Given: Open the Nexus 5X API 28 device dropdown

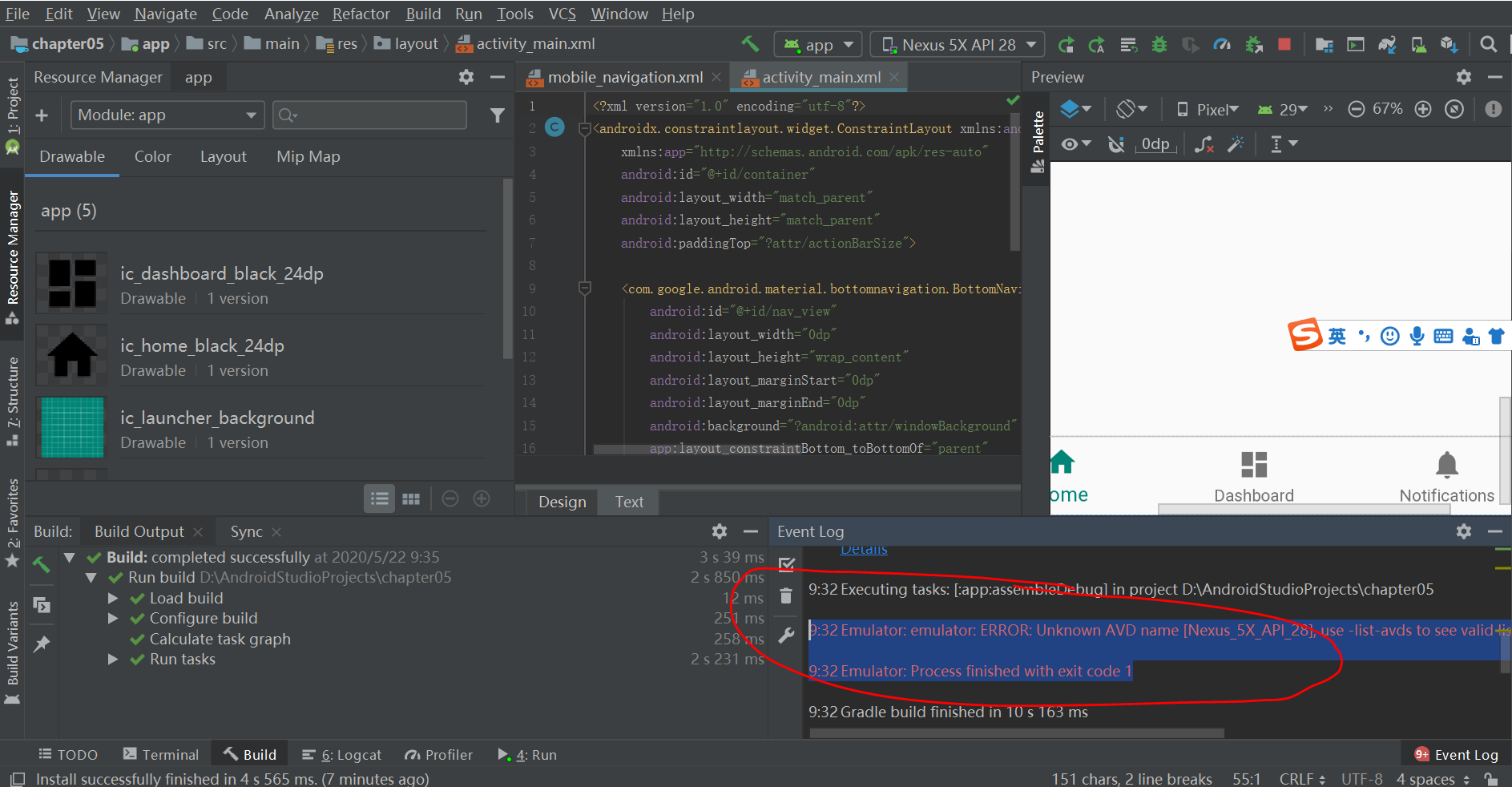Looking at the screenshot, I should 958,45.
